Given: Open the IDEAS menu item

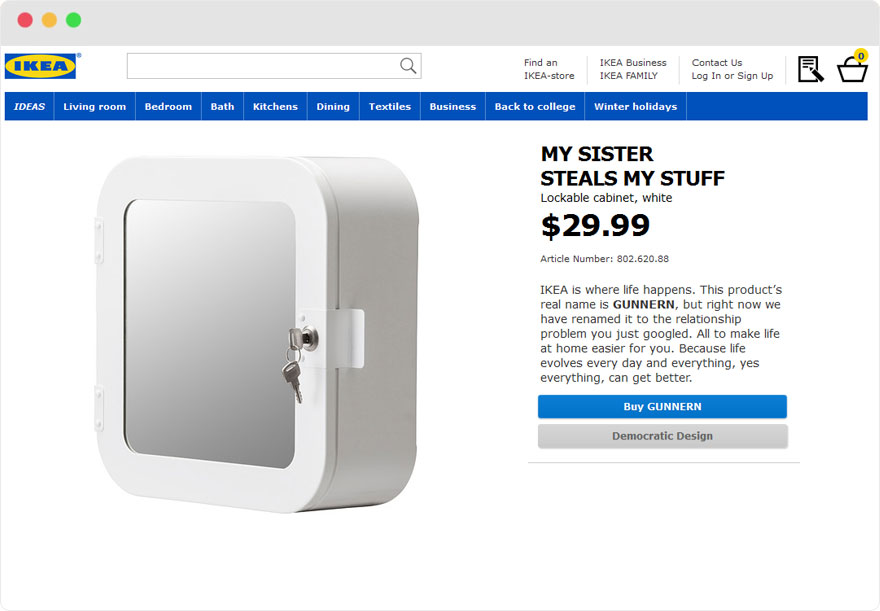Looking at the screenshot, I should [x=30, y=107].
